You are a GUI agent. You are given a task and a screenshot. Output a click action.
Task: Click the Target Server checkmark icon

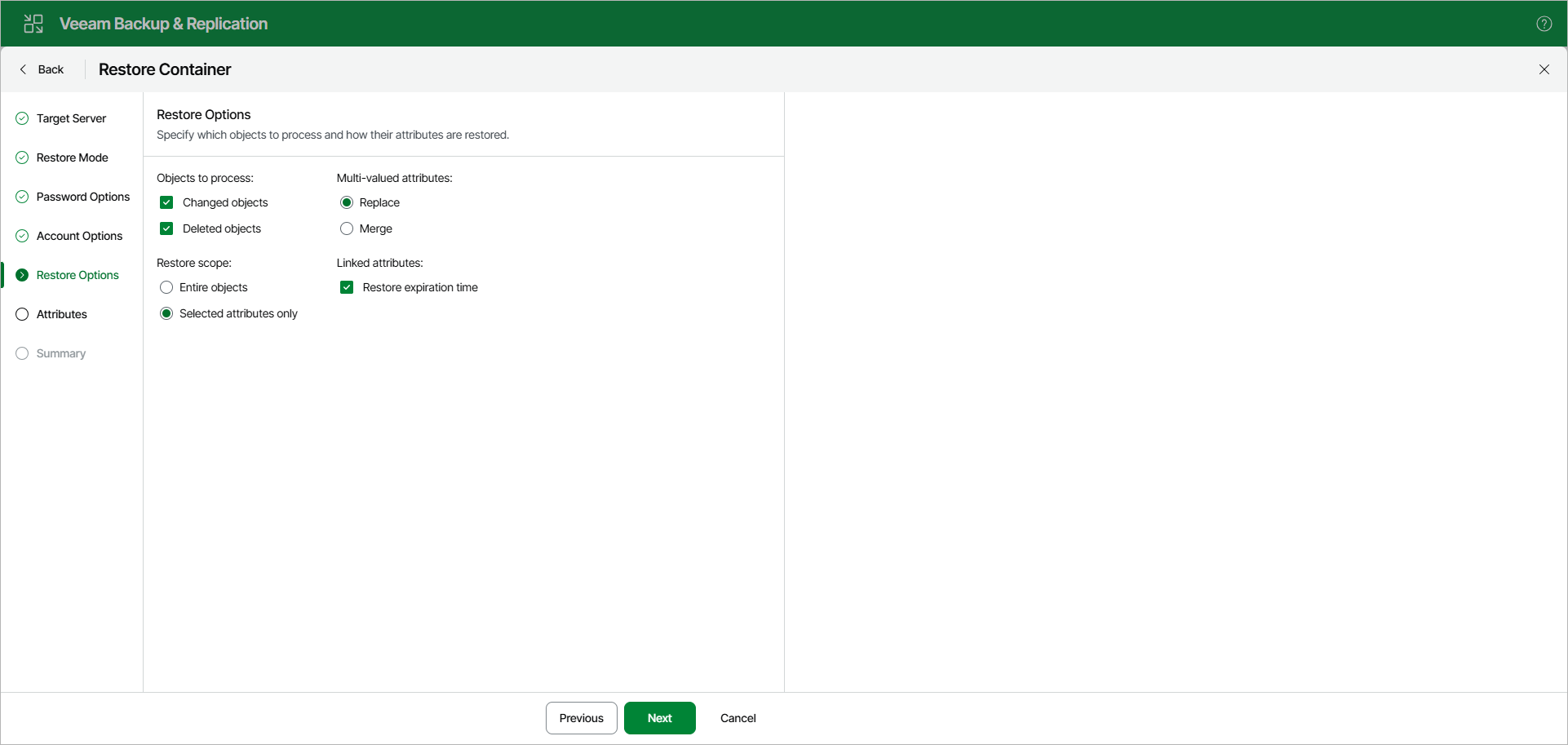tap(22, 118)
